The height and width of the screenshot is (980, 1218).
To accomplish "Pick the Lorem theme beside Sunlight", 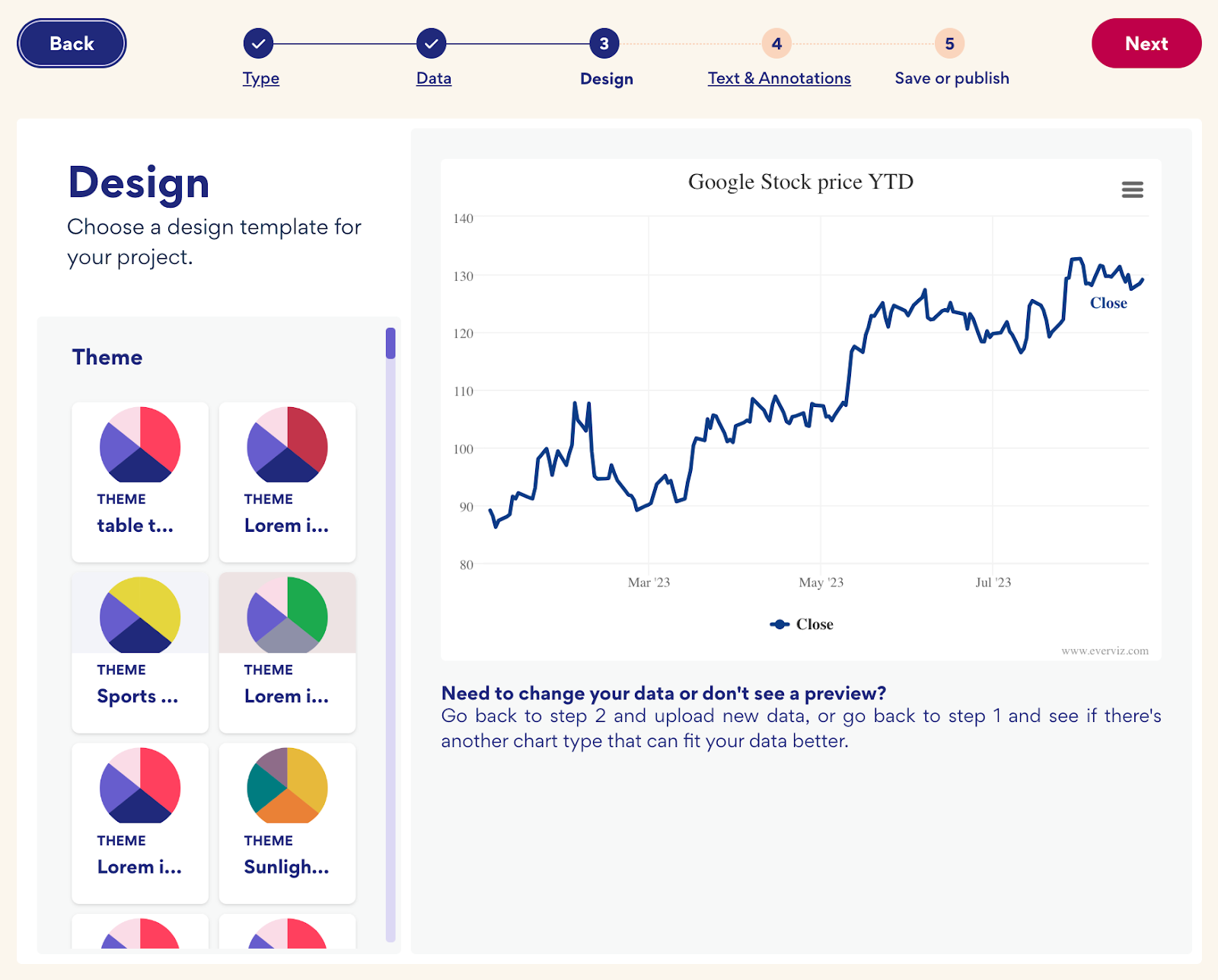I will (140, 823).
